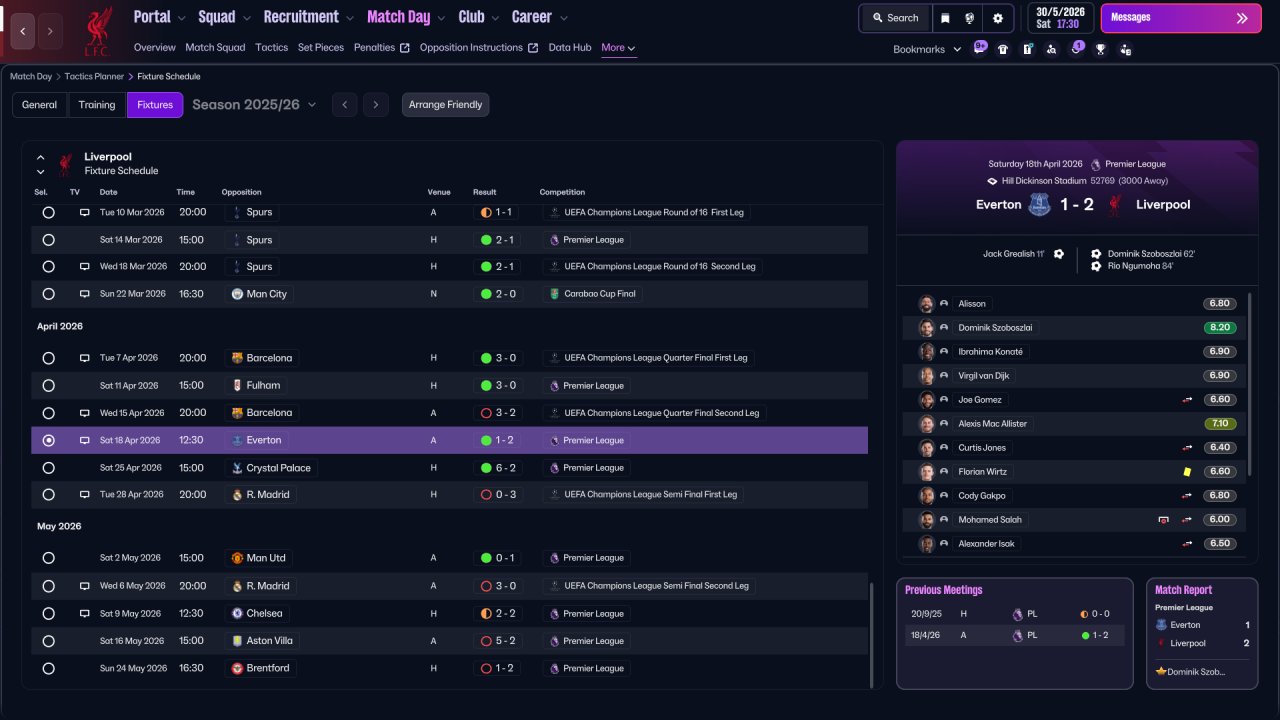Click the fixture list vertical scrollbar
Image resolution: width=1280 pixels, height=720 pixels.
[x=873, y=635]
